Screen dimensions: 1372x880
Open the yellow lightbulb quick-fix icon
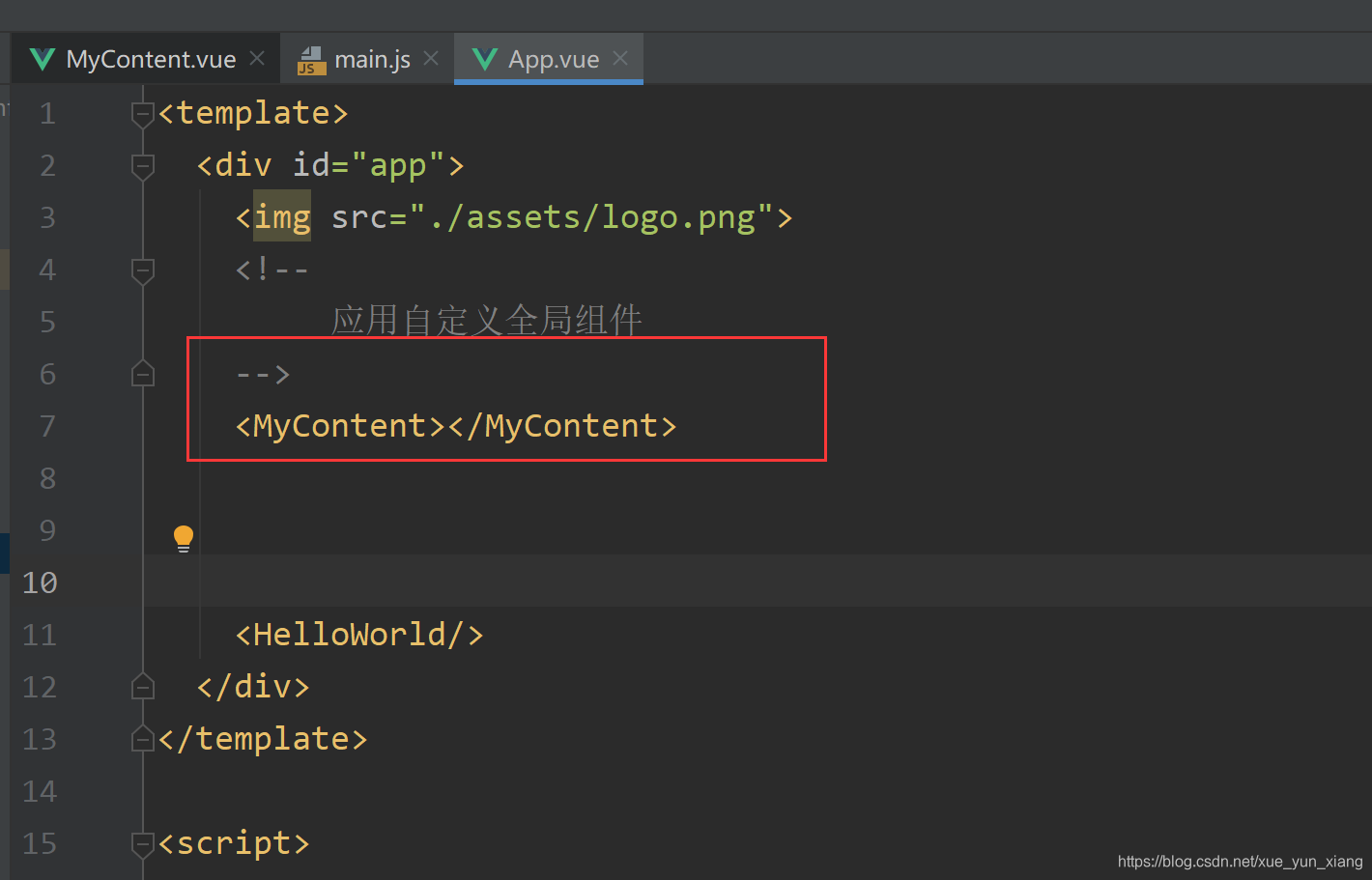[184, 538]
